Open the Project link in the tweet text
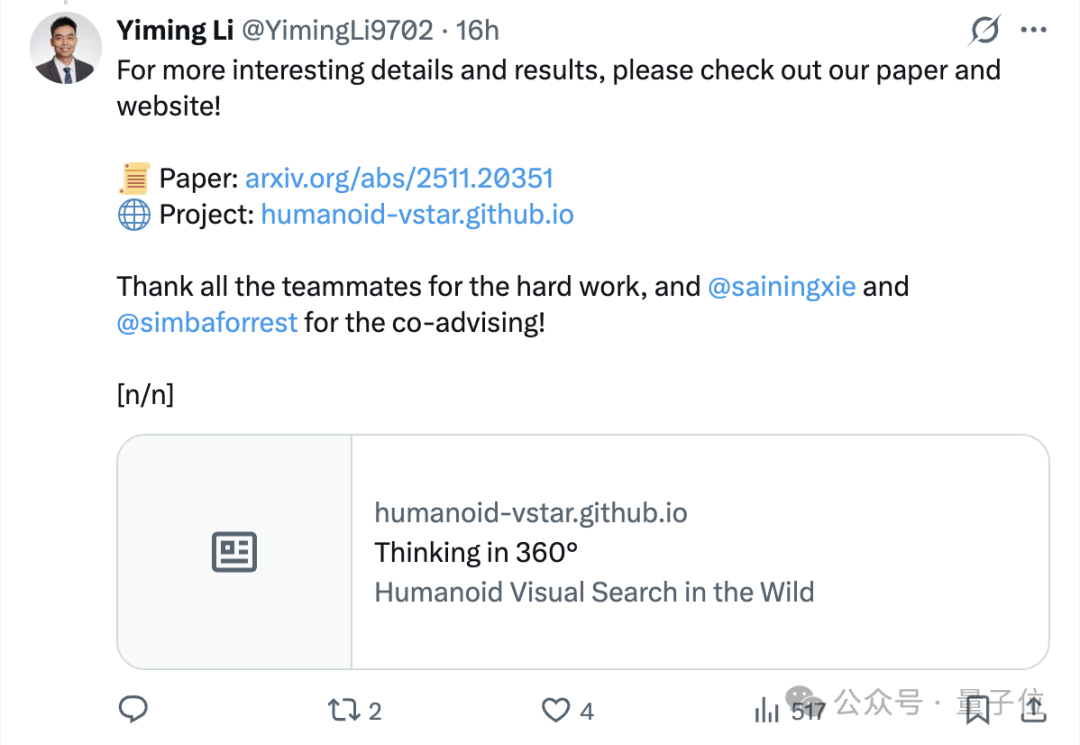The image size is (1080, 745). (417, 215)
